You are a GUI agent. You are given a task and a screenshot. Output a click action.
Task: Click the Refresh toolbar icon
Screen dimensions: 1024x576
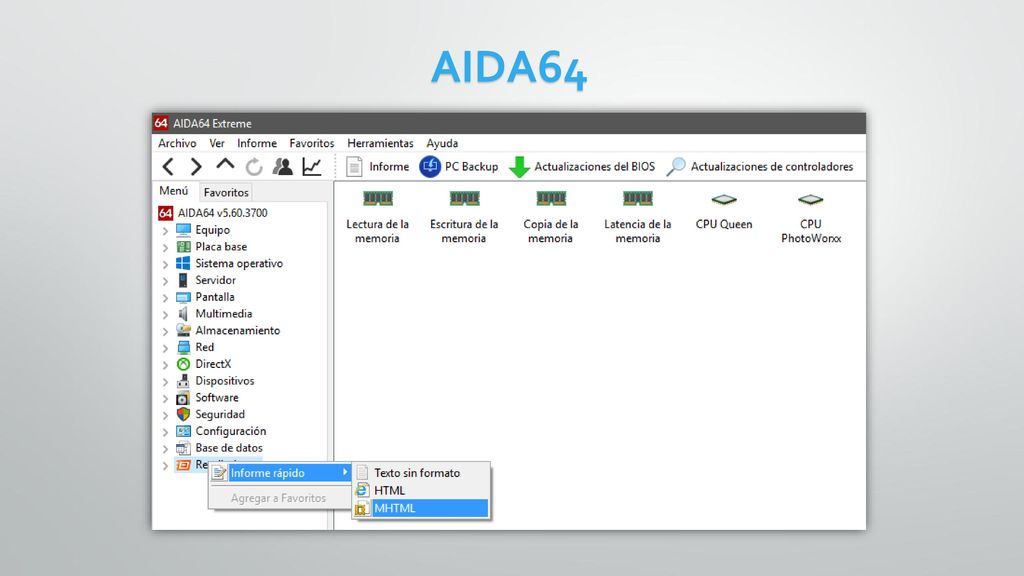coord(254,167)
